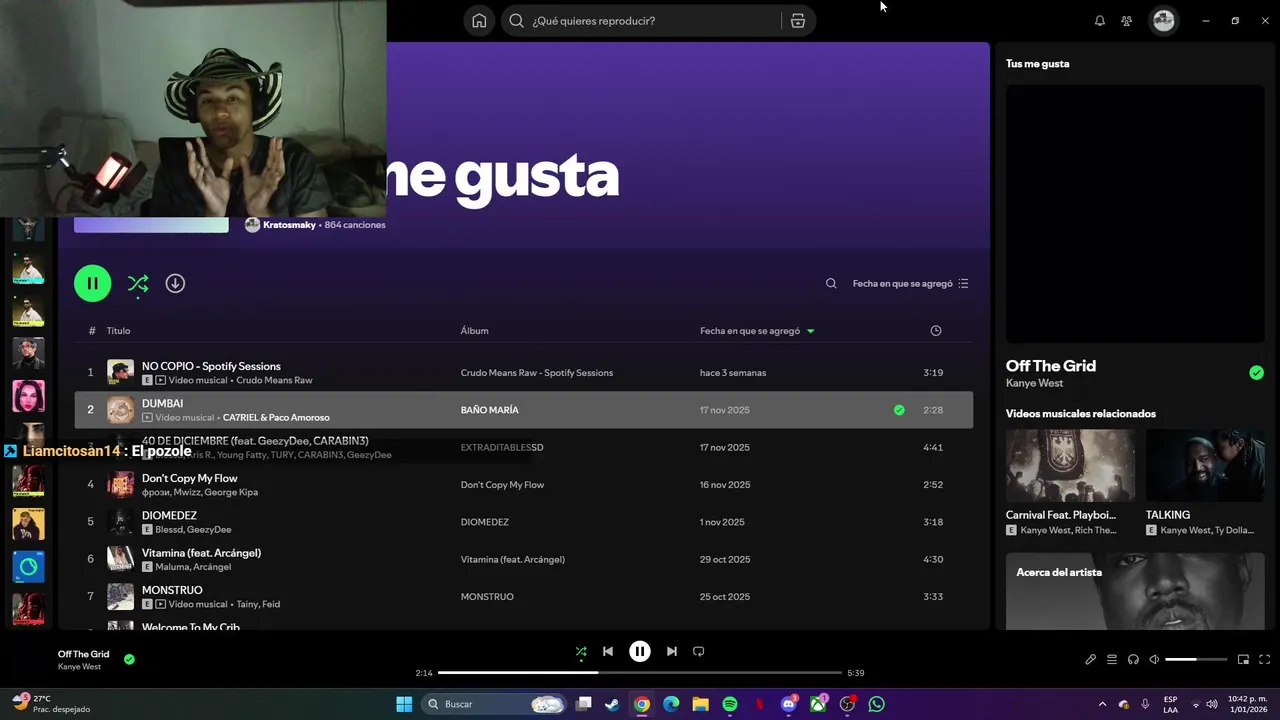Open the Friend Activity icon
This screenshot has height=720, width=1280.
[x=1127, y=21]
